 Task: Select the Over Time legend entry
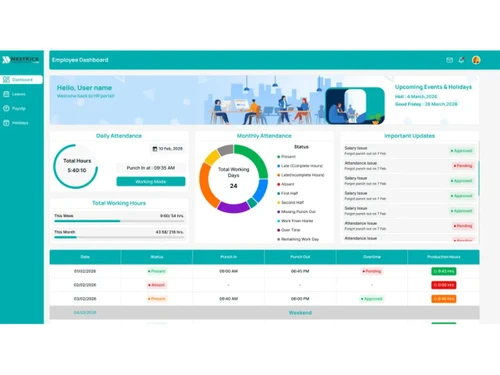289,230
